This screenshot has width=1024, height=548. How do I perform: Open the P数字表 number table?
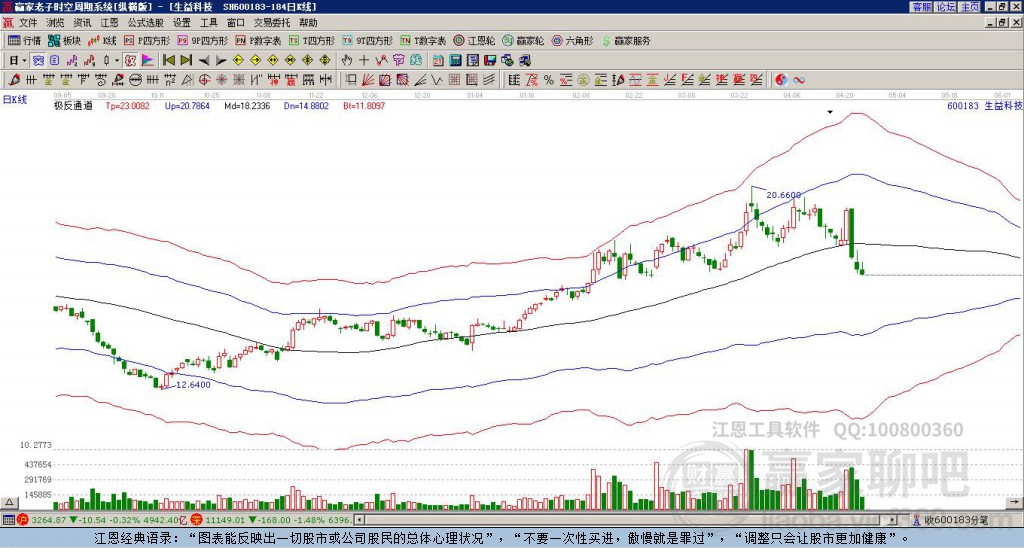pyautogui.click(x=258, y=40)
